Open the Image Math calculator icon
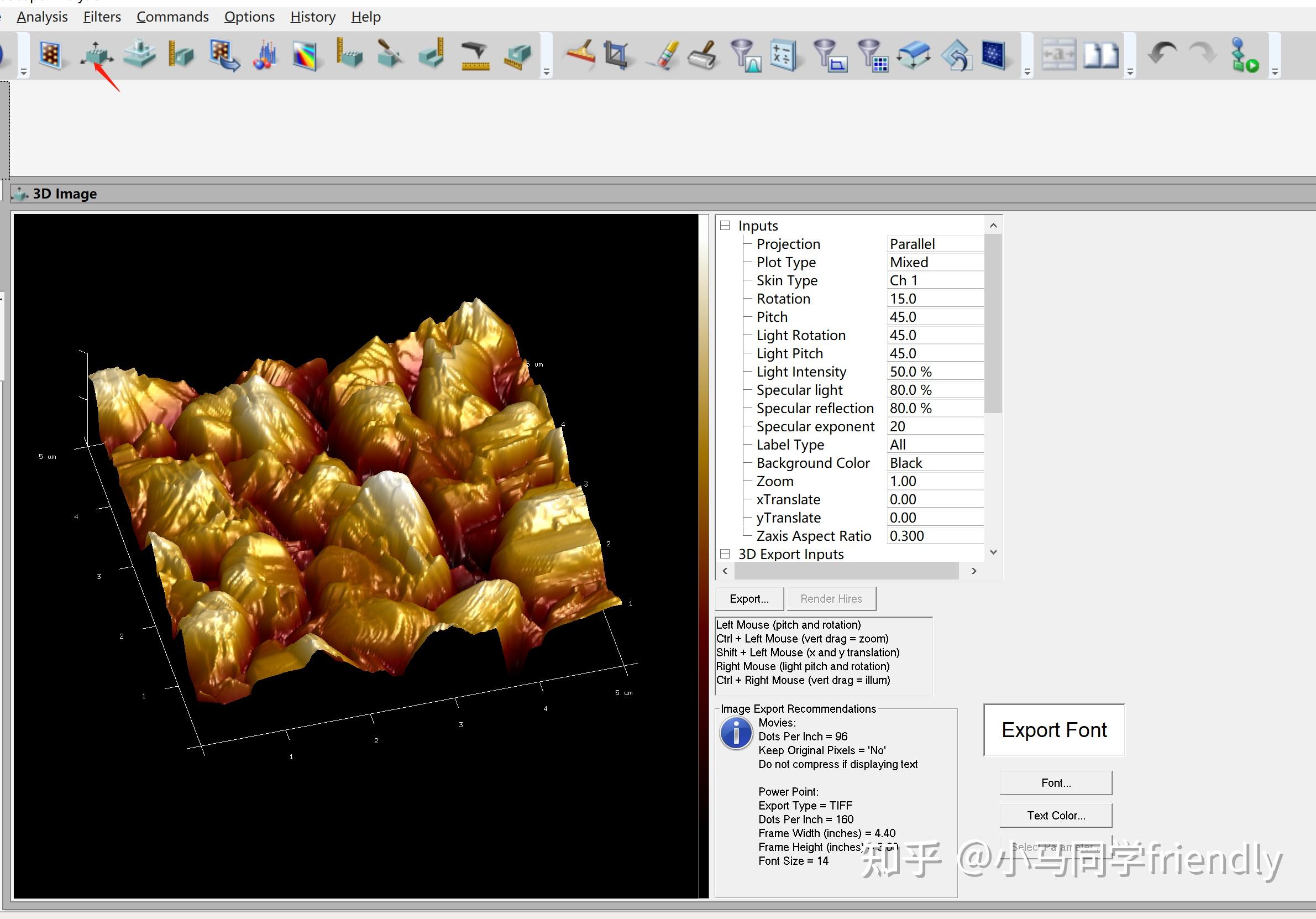The height and width of the screenshot is (919, 1316). coord(784,56)
